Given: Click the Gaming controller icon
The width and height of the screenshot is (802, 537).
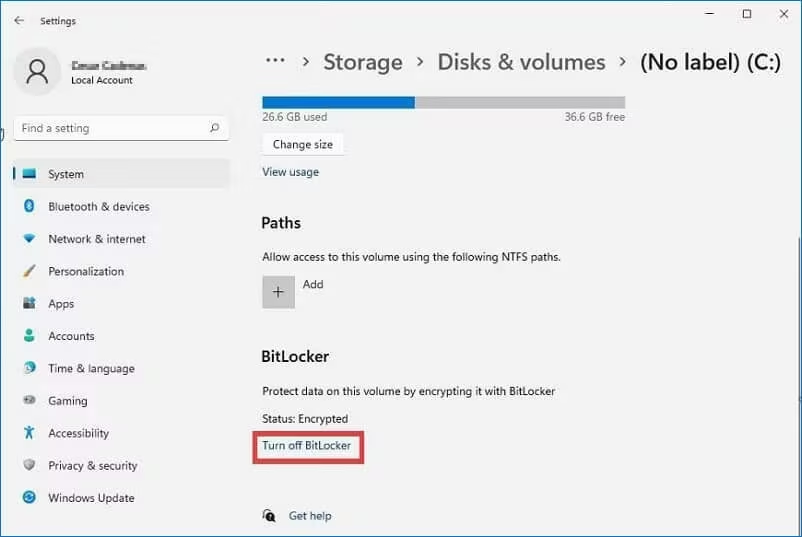Looking at the screenshot, I should point(29,400).
